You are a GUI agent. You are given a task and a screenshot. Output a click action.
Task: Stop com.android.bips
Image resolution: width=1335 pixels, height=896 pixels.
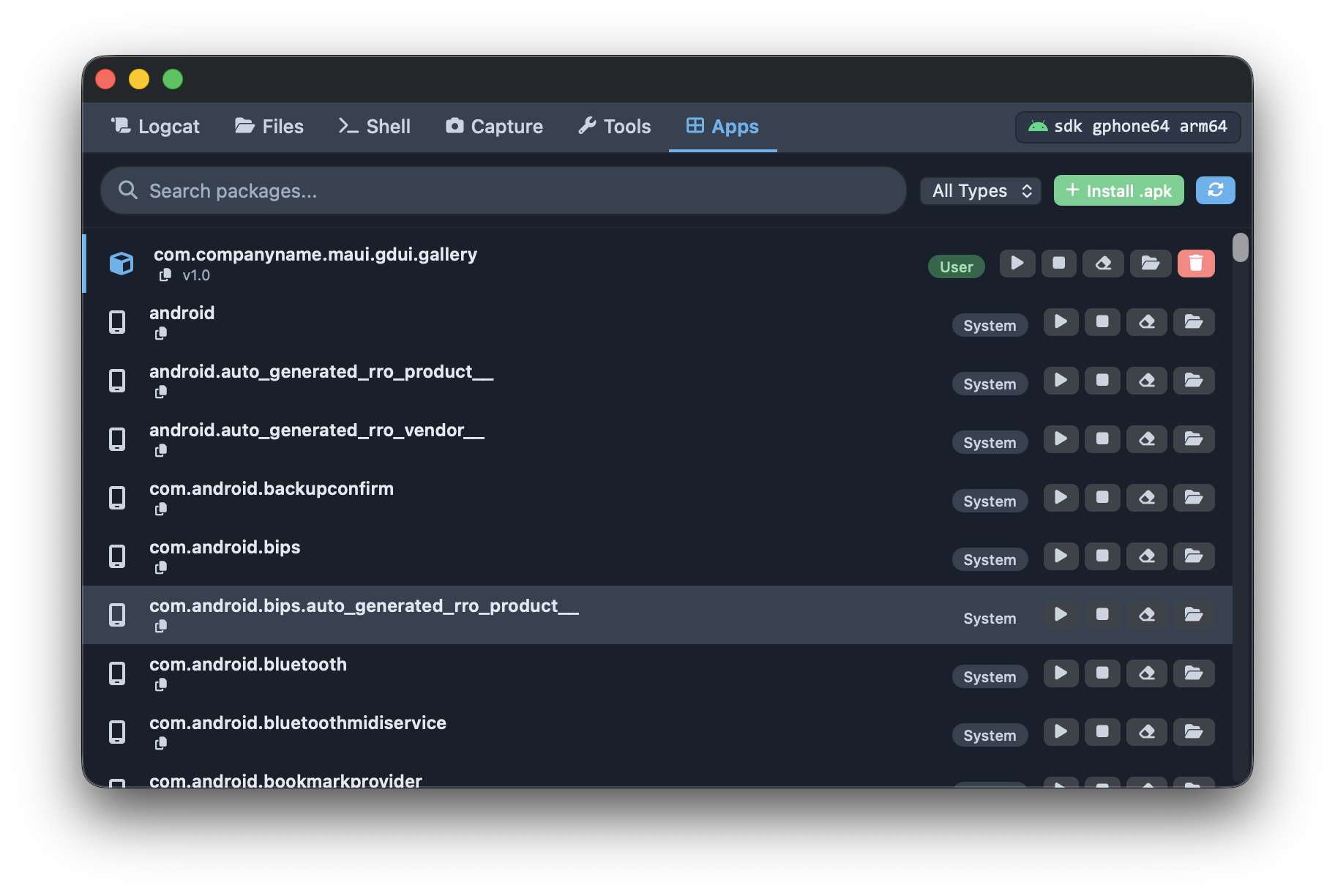[x=1102, y=556]
